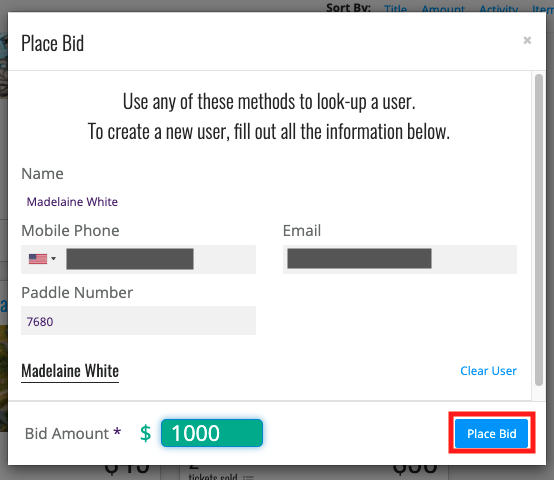Click the Bid Amount label
The image size is (554, 480).
click(67, 433)
